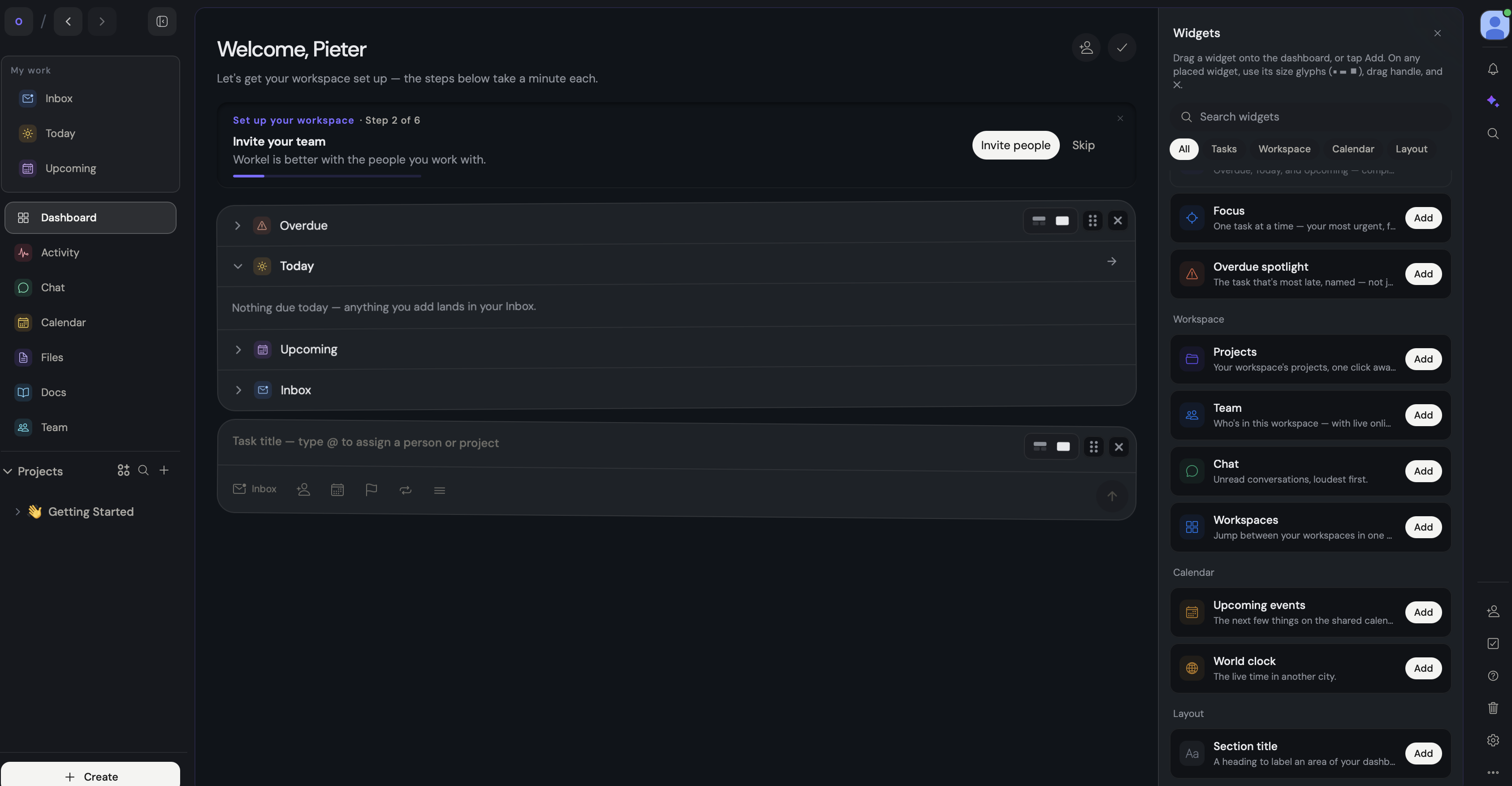This screenshot has height=786, width=1512.
Task: Open Today via the arrow icon
Action: 1111,261
